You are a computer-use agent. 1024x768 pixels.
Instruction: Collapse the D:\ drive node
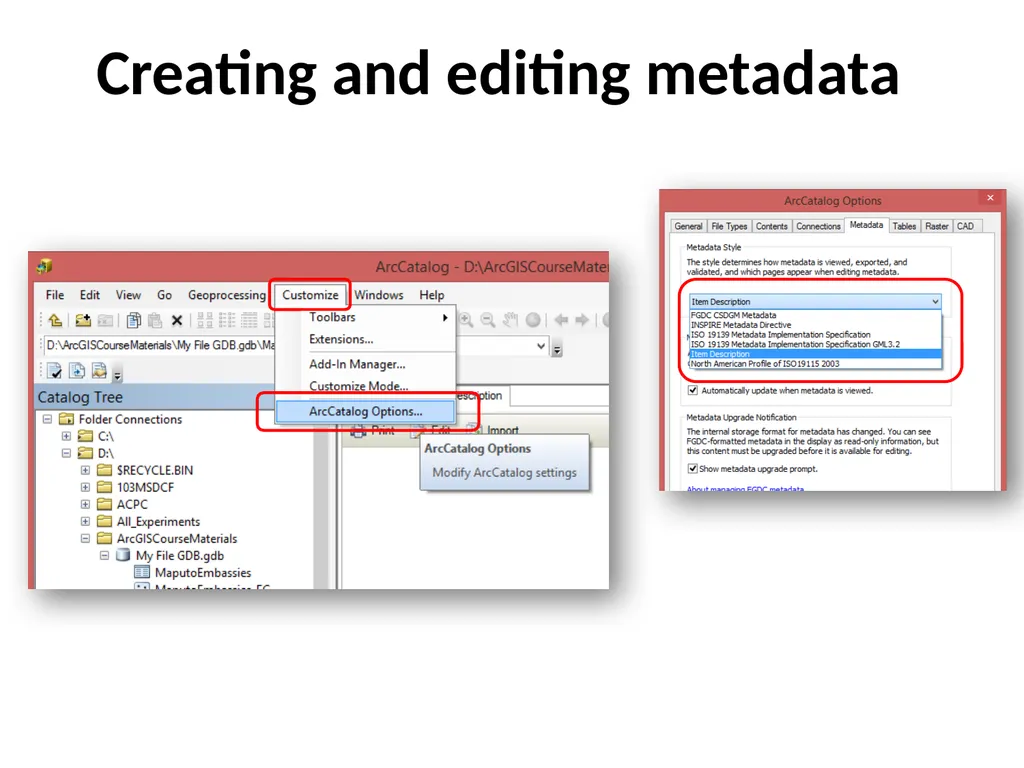tap(66, 453)
